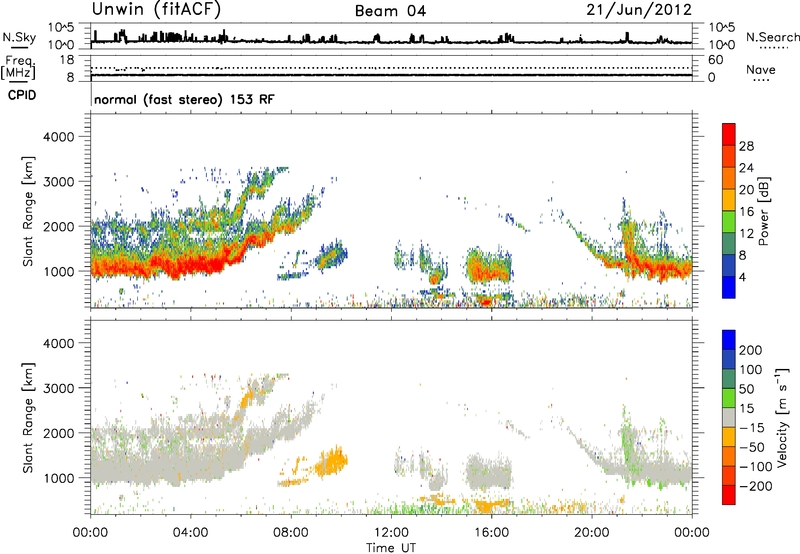The width and height of the screenshot is (800, 554).
Task: Click the dotted line sample under N.Search
Action: 774,48
